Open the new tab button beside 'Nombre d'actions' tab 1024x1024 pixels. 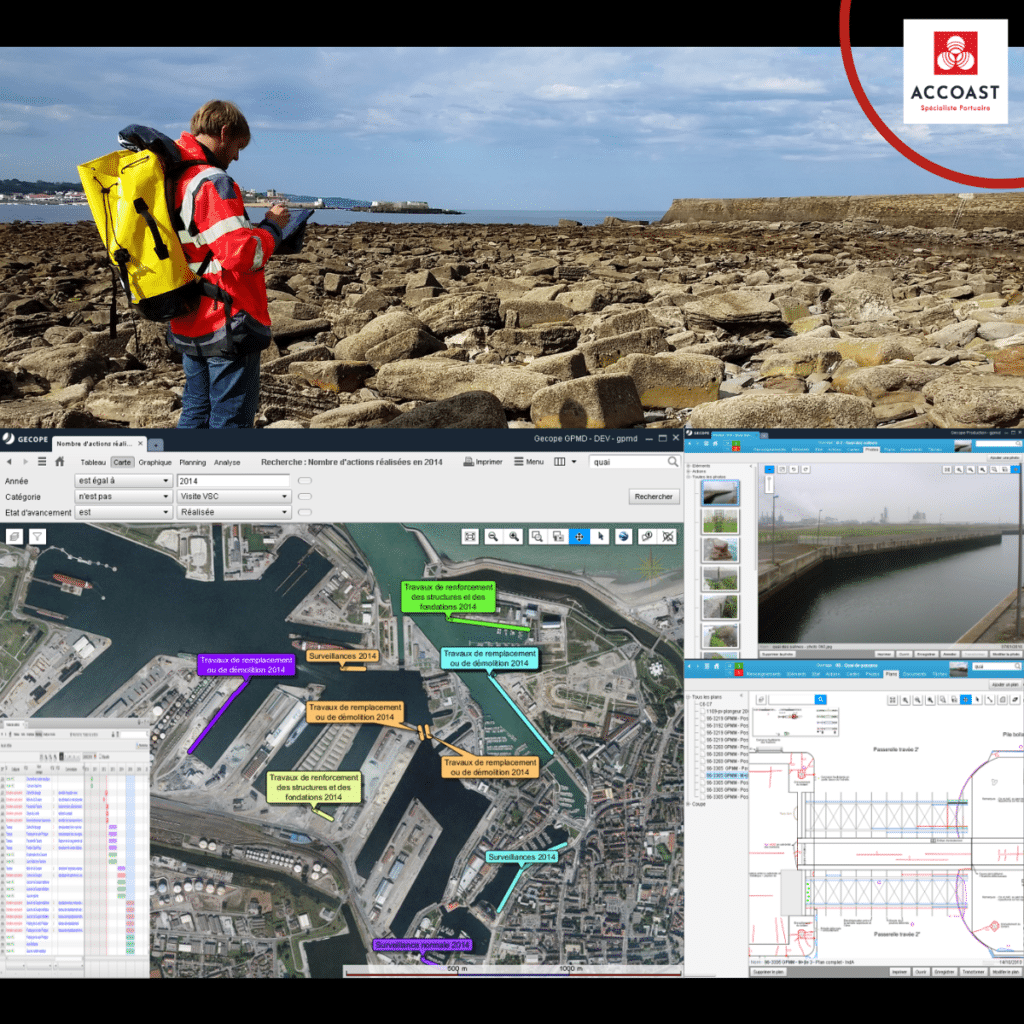tap(155, 444)
